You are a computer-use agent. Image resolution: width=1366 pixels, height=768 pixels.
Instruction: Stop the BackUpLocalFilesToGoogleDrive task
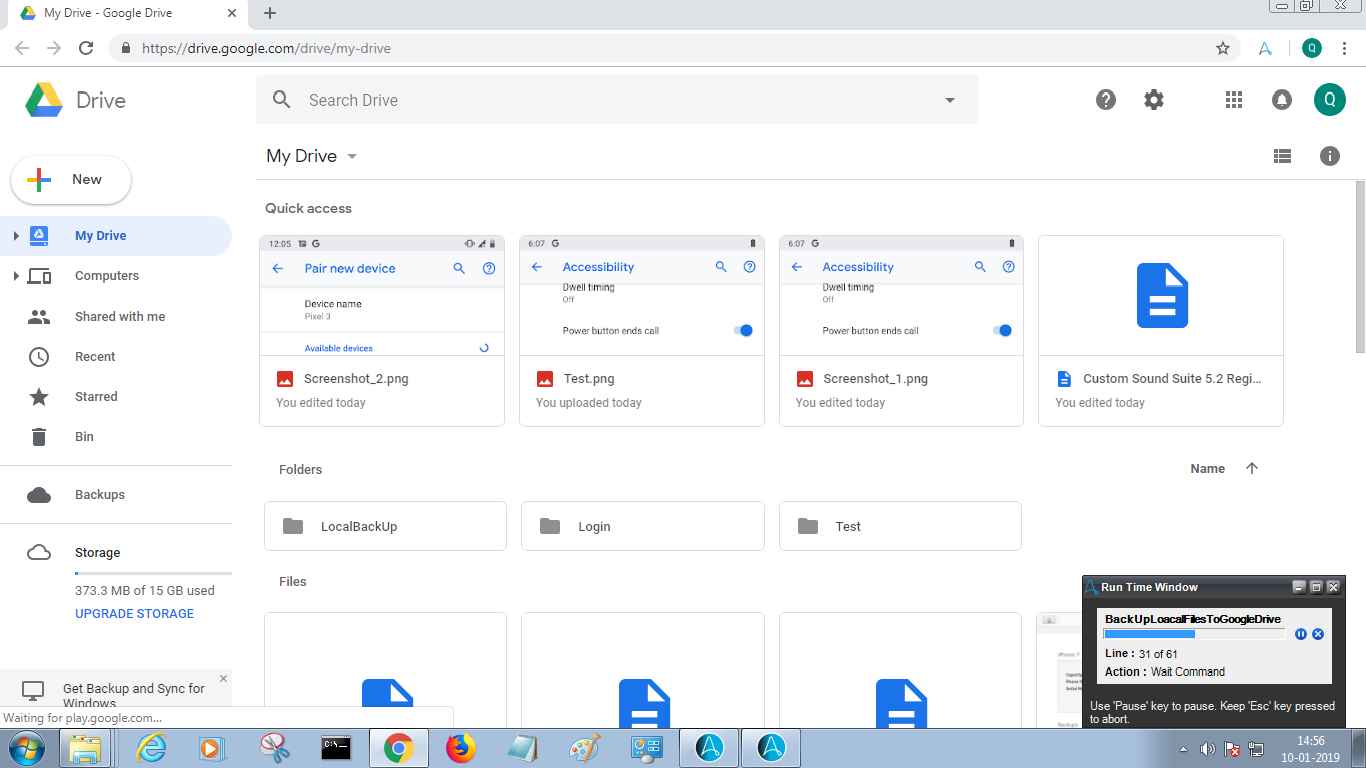(x=1318, y=634)
